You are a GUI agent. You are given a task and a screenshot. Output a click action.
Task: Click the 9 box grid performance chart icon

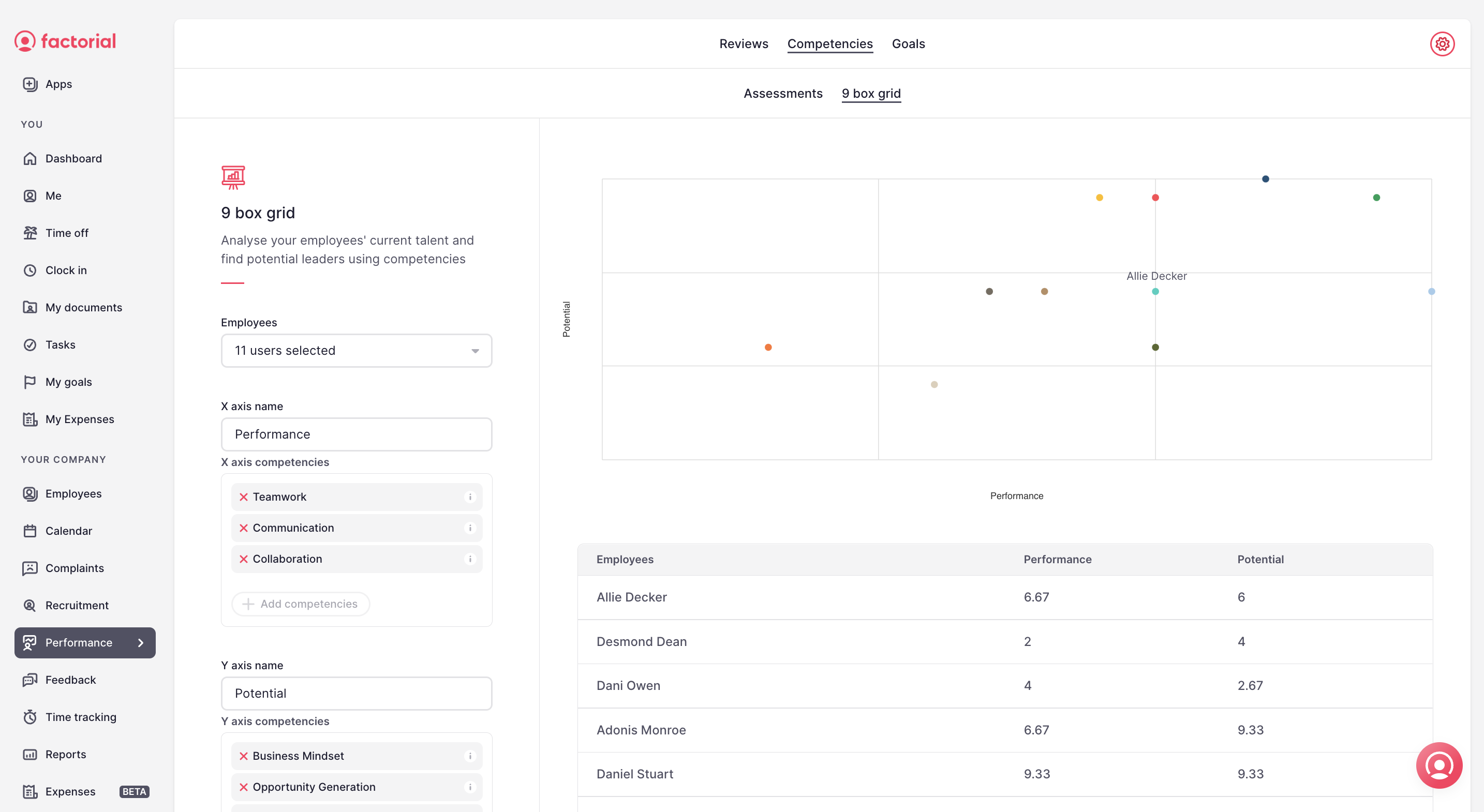[232, 177]
